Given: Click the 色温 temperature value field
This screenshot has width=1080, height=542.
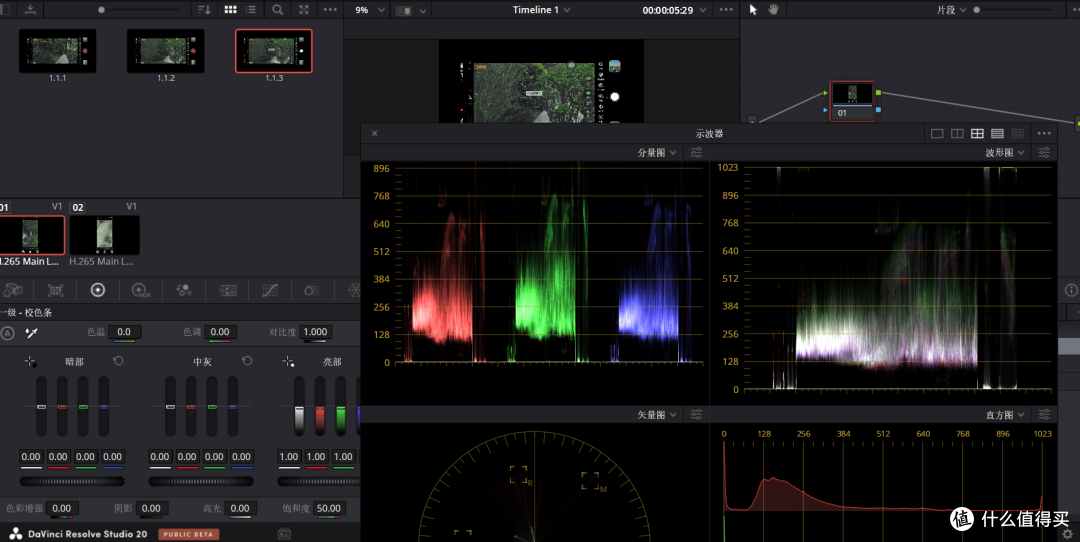Looking at the screenshot, I should tap(124, 332).
